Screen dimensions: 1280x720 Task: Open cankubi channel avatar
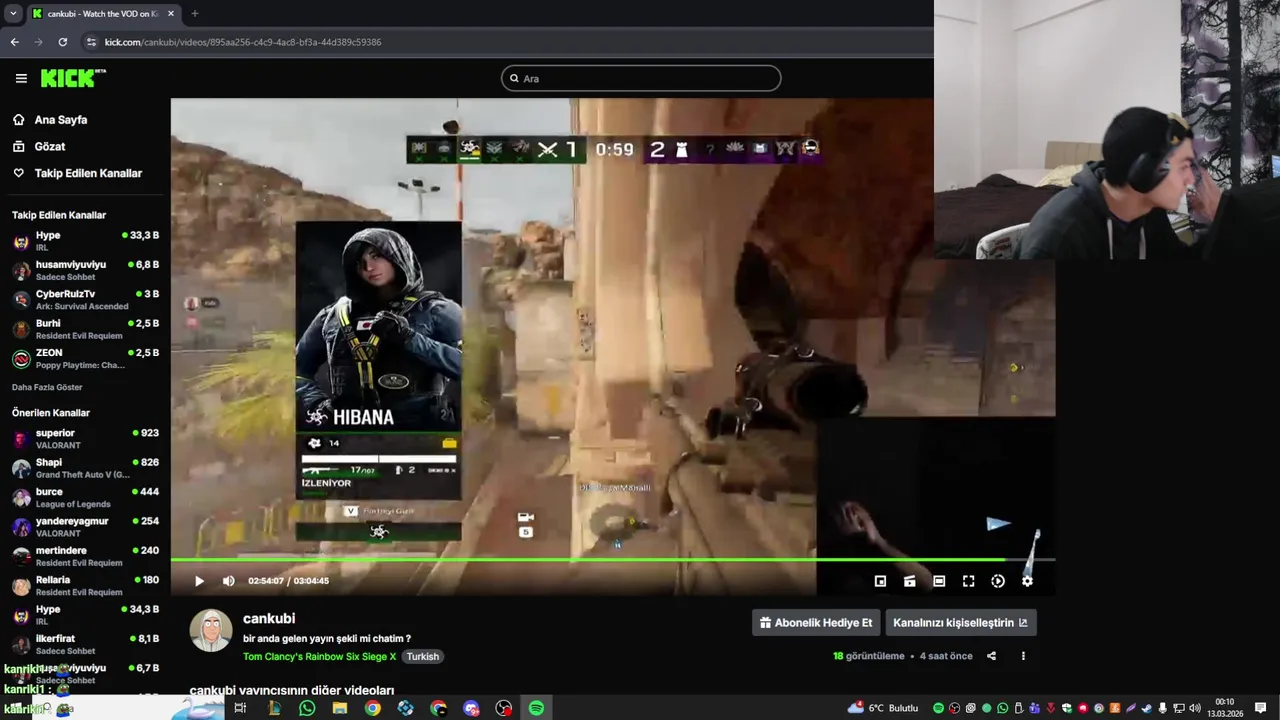pyautogui.click(x=211, y=630)
